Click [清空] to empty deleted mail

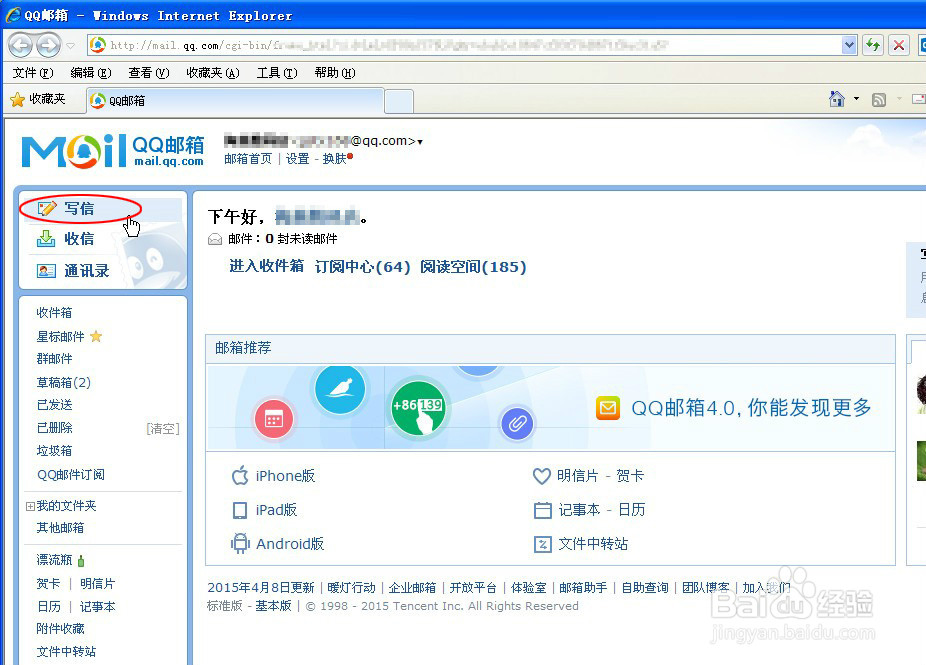(x=162, y=429)
